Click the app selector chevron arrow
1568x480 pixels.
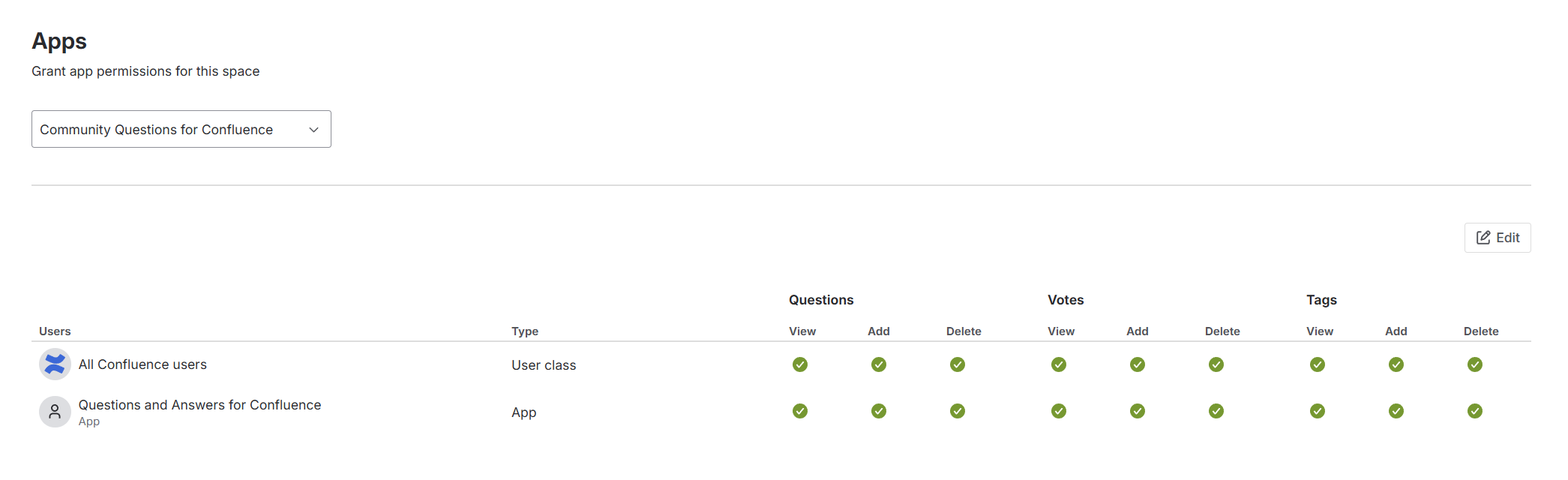click(x=314, y=130)
